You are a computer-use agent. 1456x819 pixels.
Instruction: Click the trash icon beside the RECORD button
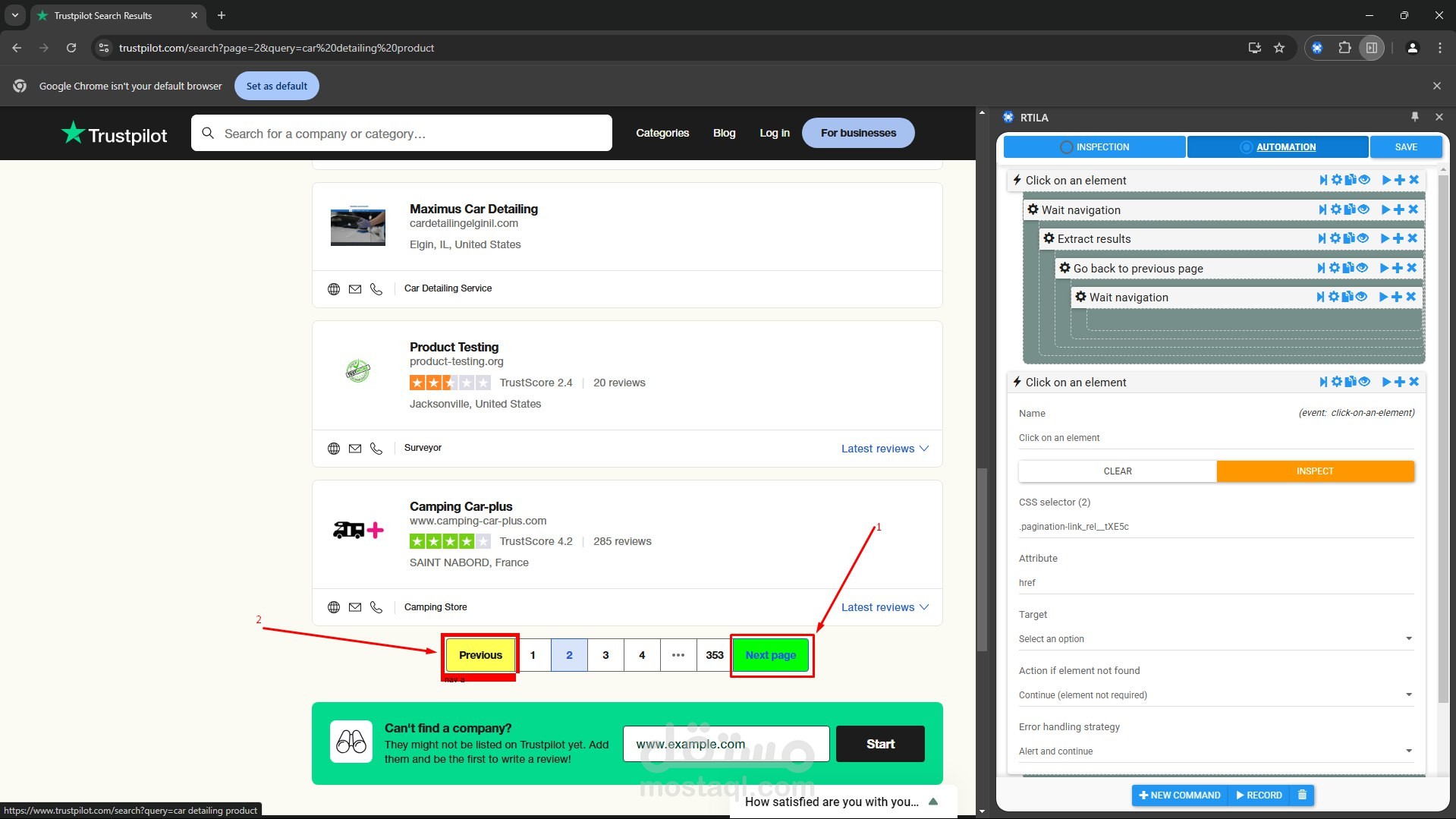tap(1302, 795)
